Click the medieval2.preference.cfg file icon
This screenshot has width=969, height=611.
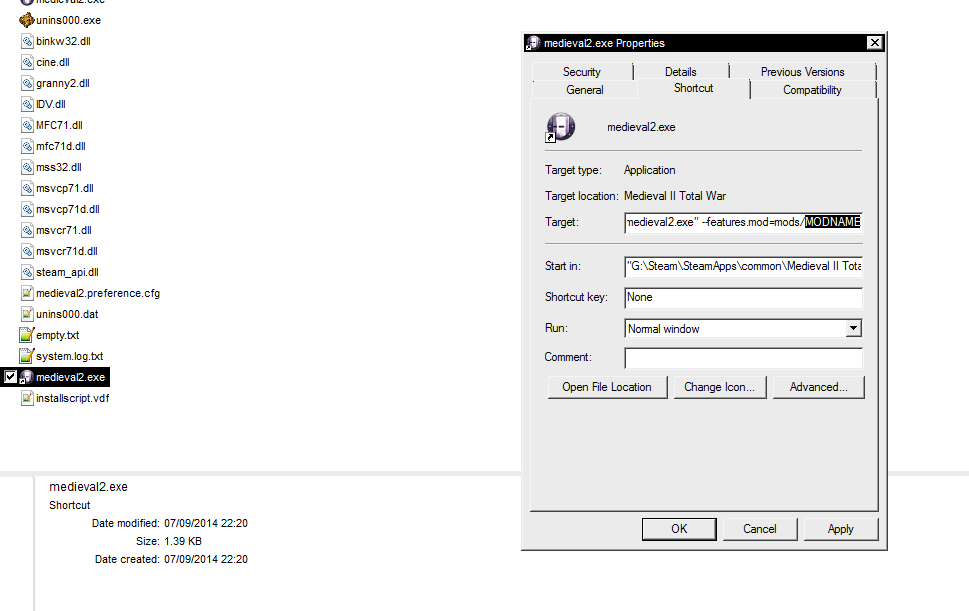click(x=27, y=293)
